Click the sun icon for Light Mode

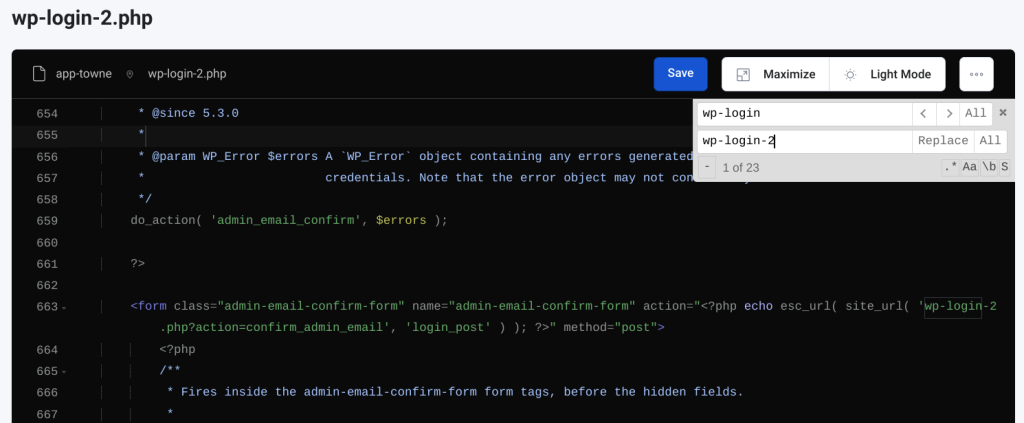850,74
